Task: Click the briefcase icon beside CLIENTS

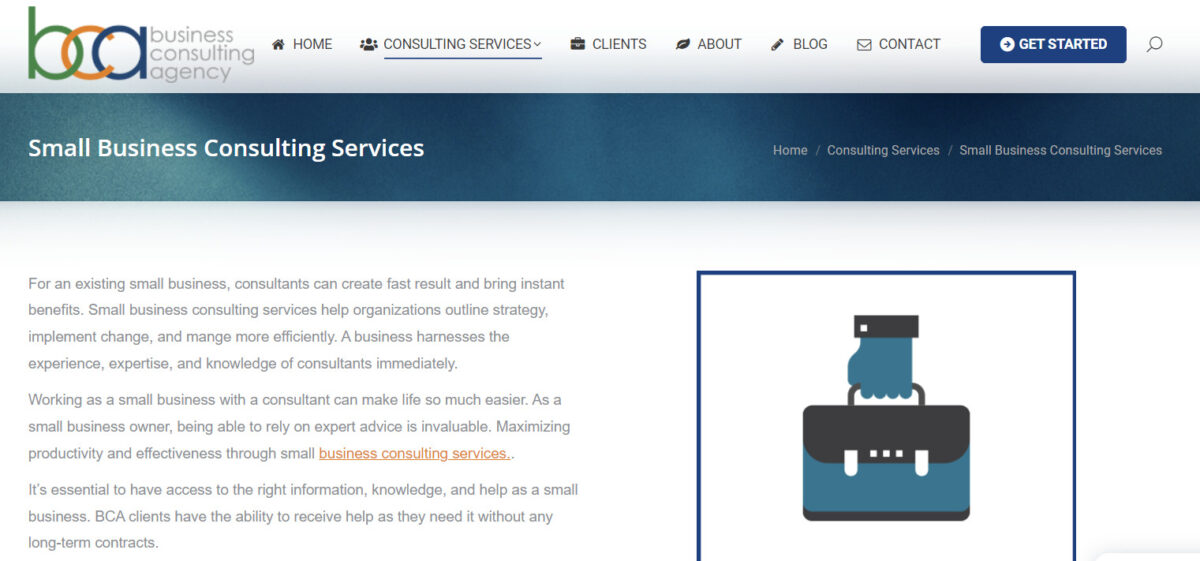Action: point(578,44)
